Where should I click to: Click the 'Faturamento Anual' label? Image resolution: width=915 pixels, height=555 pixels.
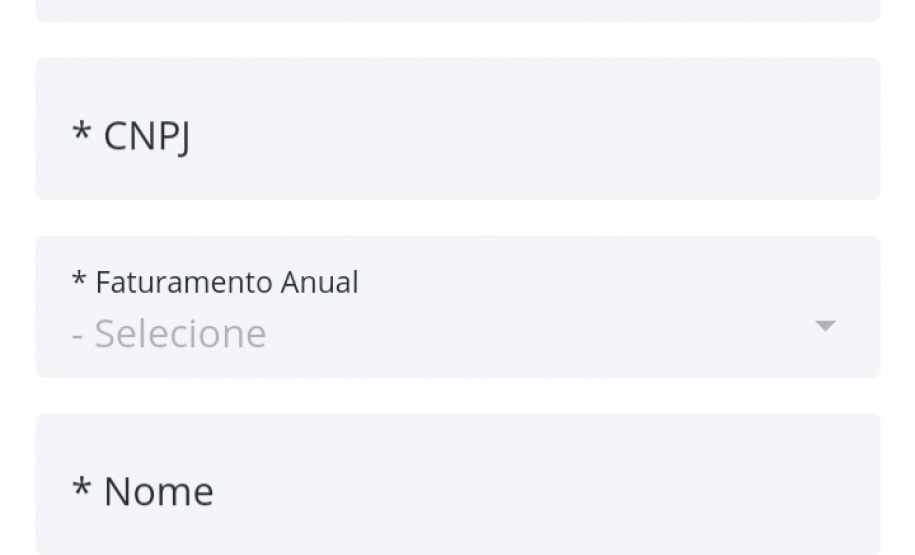click(226, 282)
